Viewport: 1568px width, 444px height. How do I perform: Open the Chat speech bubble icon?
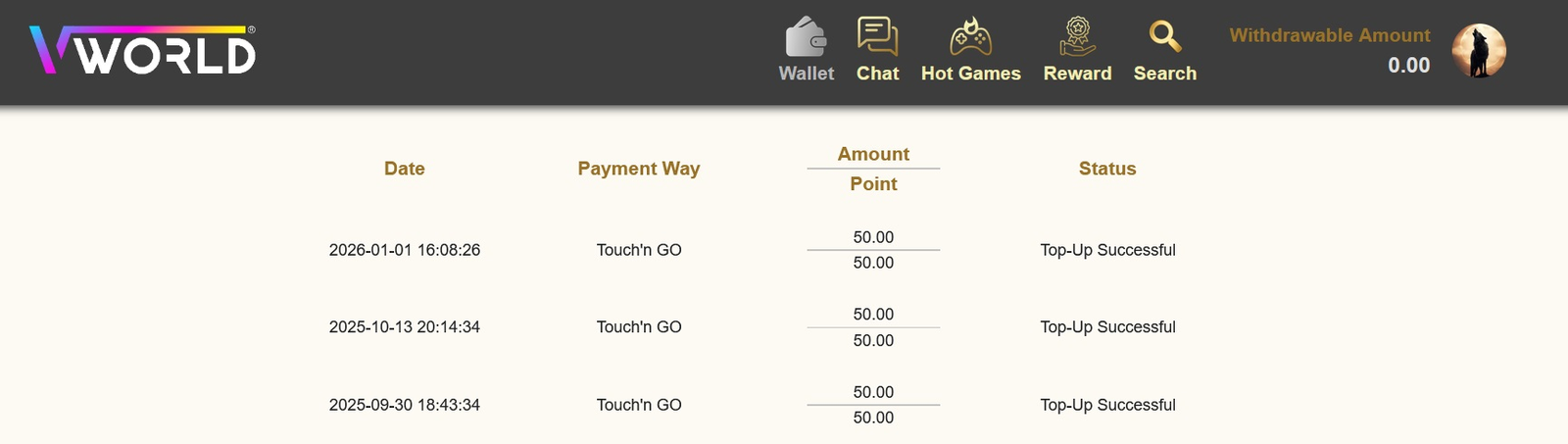[x=877, y=36]
